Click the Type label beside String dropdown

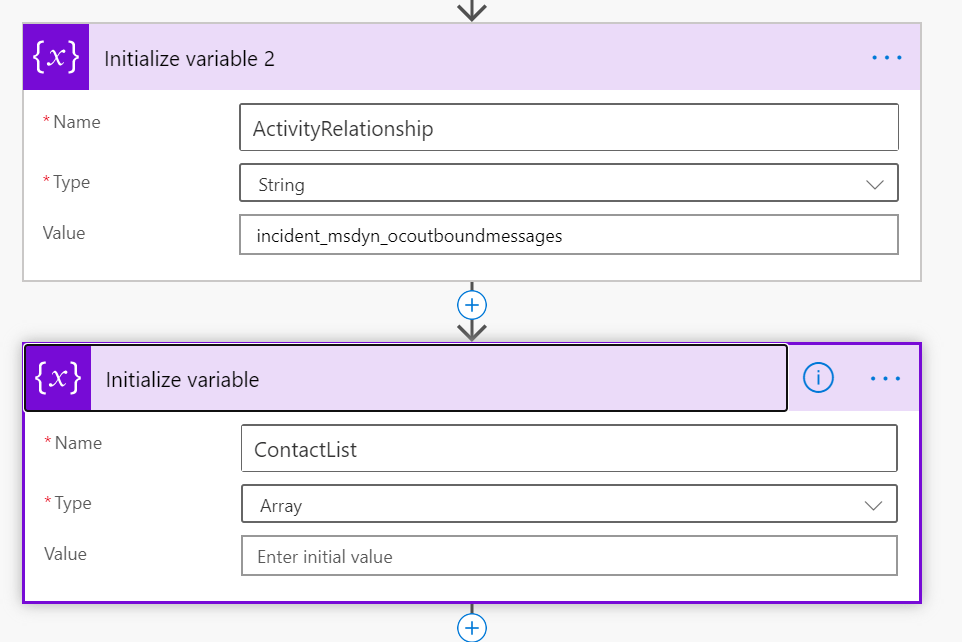coord(71,182)
